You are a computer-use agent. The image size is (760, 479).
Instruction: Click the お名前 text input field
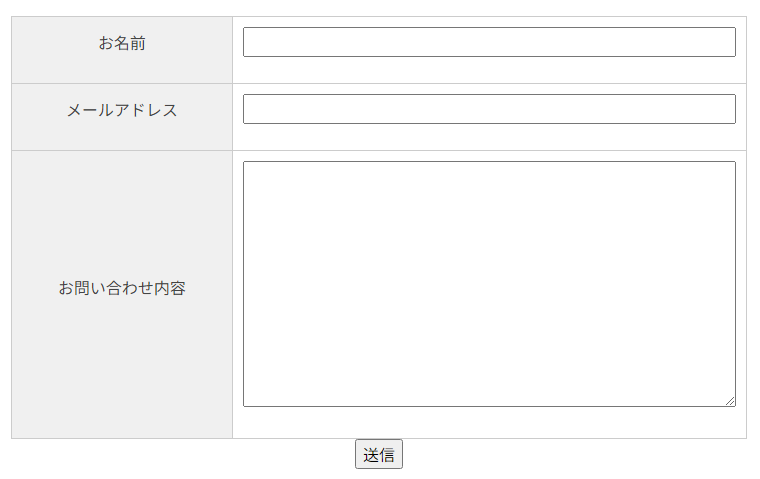click(489, 42)
